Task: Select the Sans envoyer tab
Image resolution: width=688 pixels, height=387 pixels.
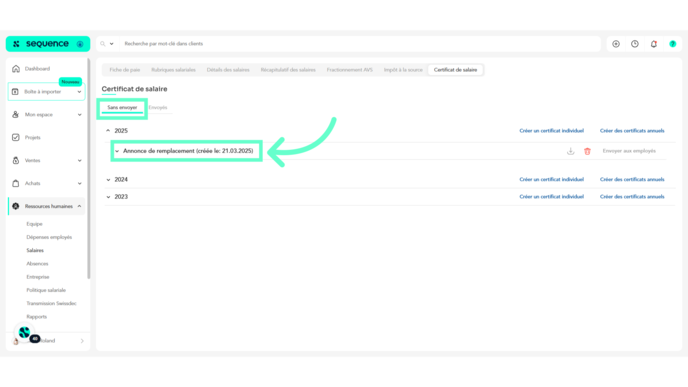Action: 122,108
